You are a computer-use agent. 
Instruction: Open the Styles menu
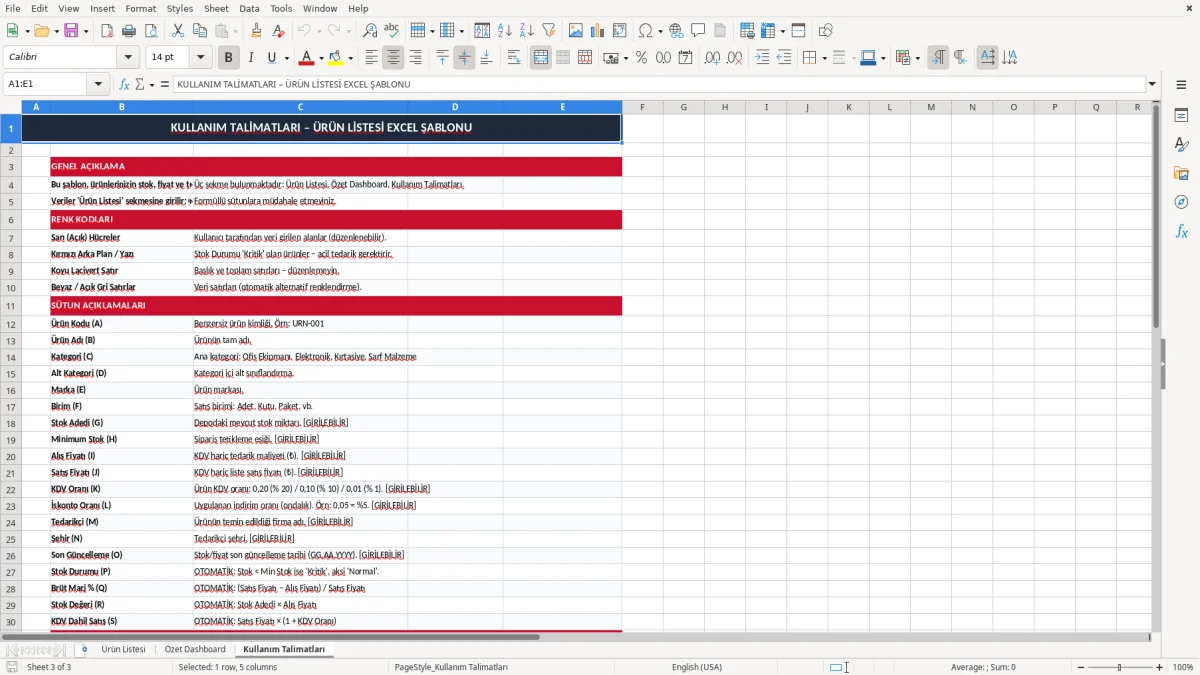(x=180, y=8)
